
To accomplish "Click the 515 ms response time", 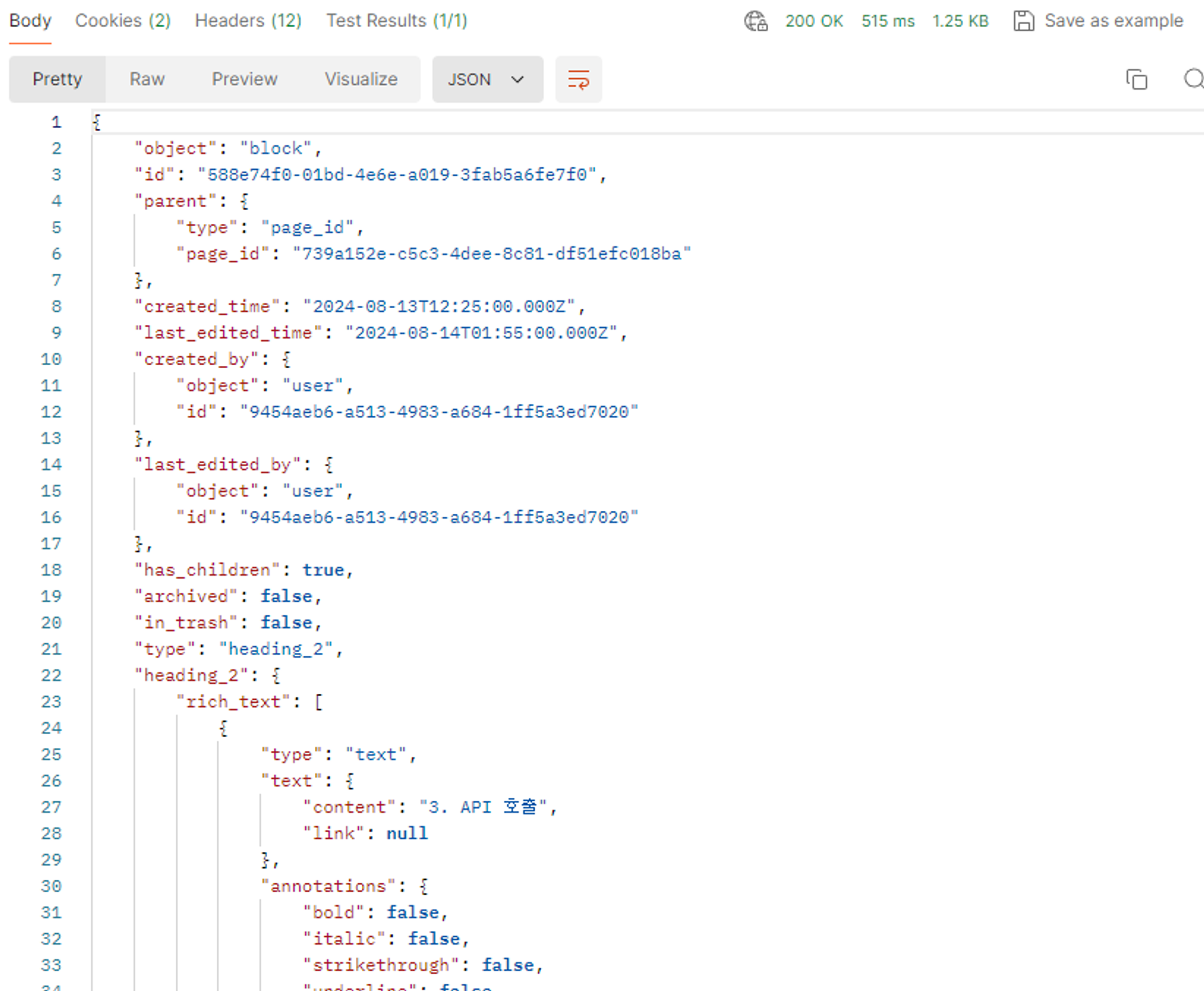I will click(887, 21).
